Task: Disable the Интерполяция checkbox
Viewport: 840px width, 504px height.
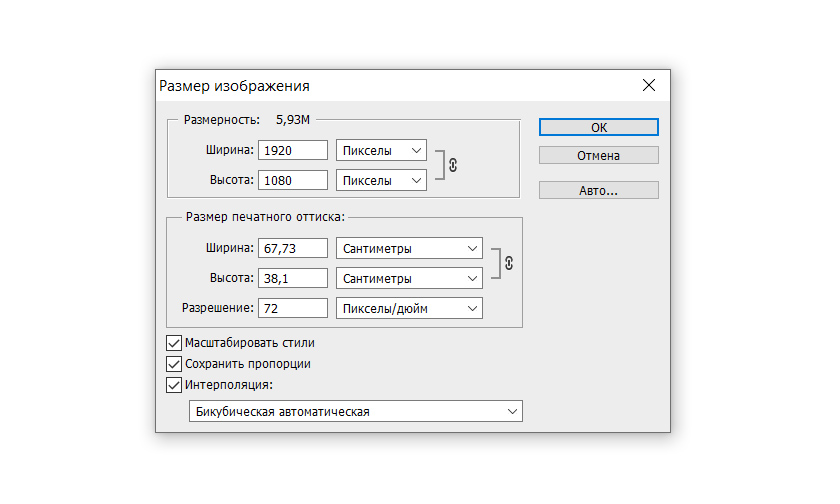Action: [x=173, y=384]
